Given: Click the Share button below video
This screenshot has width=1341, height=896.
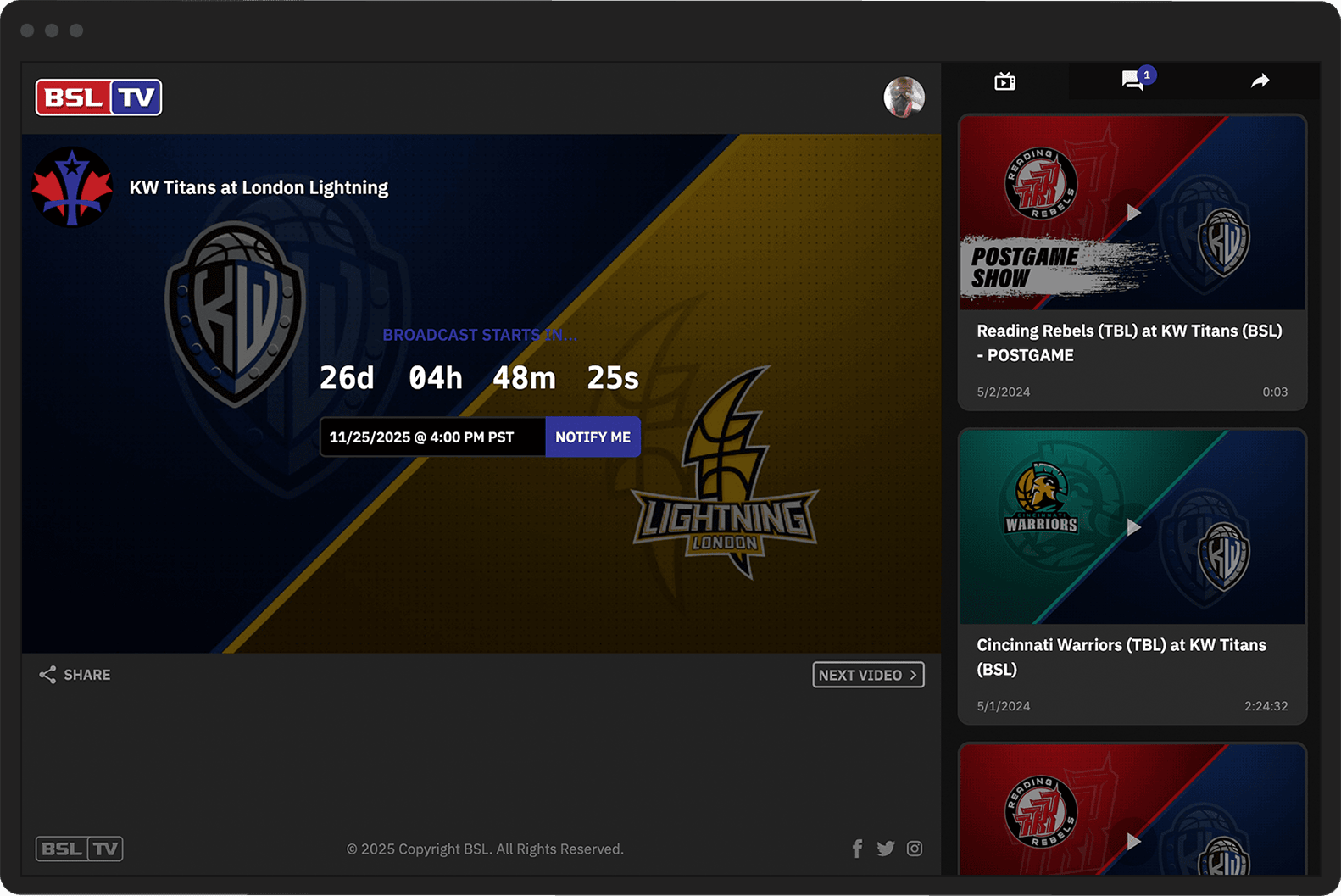Looking at the screenshot, I should (75, 675).
